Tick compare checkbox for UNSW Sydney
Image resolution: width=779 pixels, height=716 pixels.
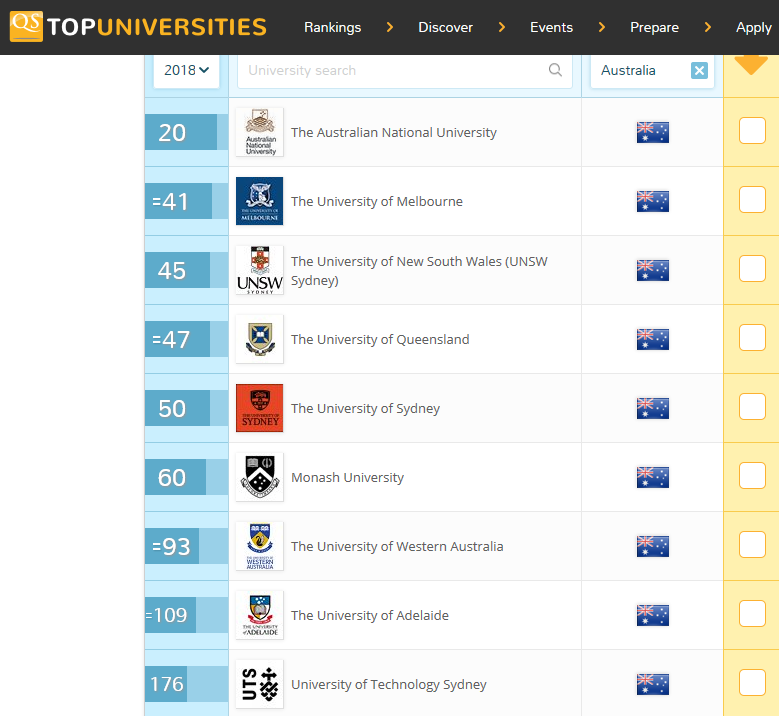752,269
